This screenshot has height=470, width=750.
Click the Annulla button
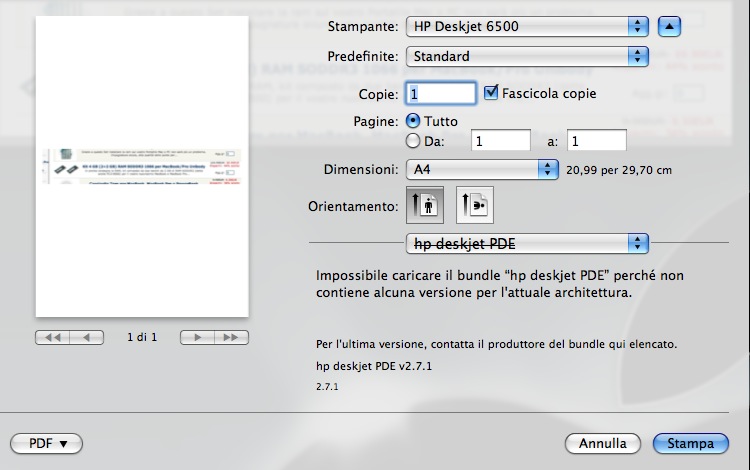603,444
